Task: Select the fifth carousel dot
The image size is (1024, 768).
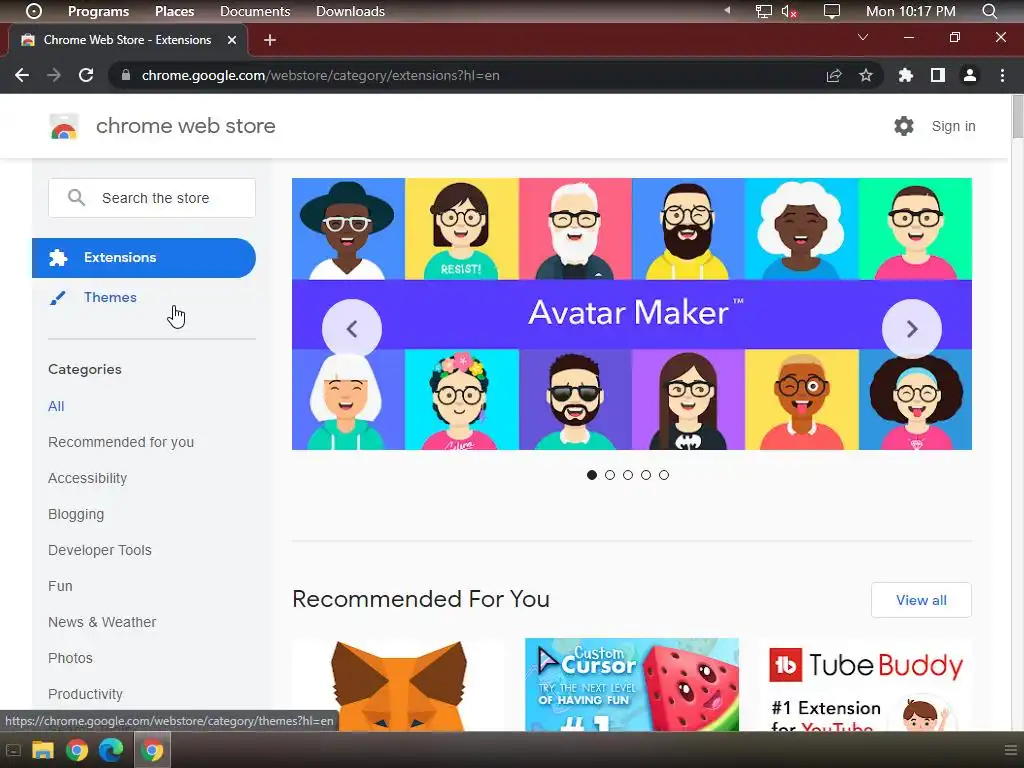Action: click(x=664, y=475)
